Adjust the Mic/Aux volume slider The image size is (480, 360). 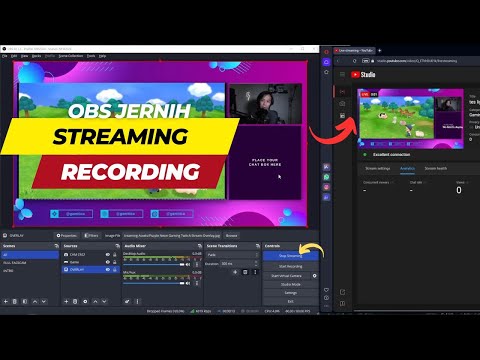click(x=154, y=283)
